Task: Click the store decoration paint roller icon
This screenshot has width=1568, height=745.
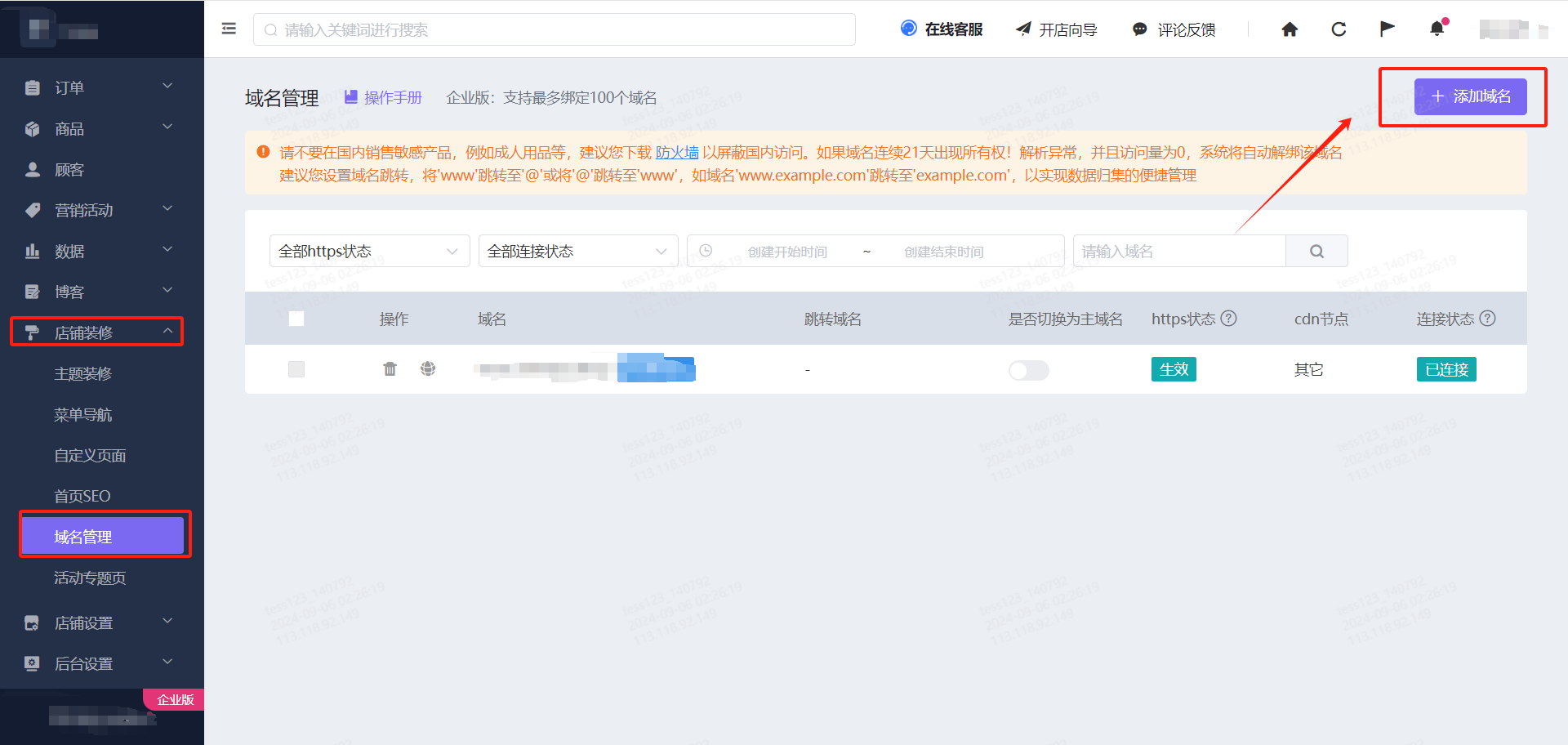Action: coord(33,332)
